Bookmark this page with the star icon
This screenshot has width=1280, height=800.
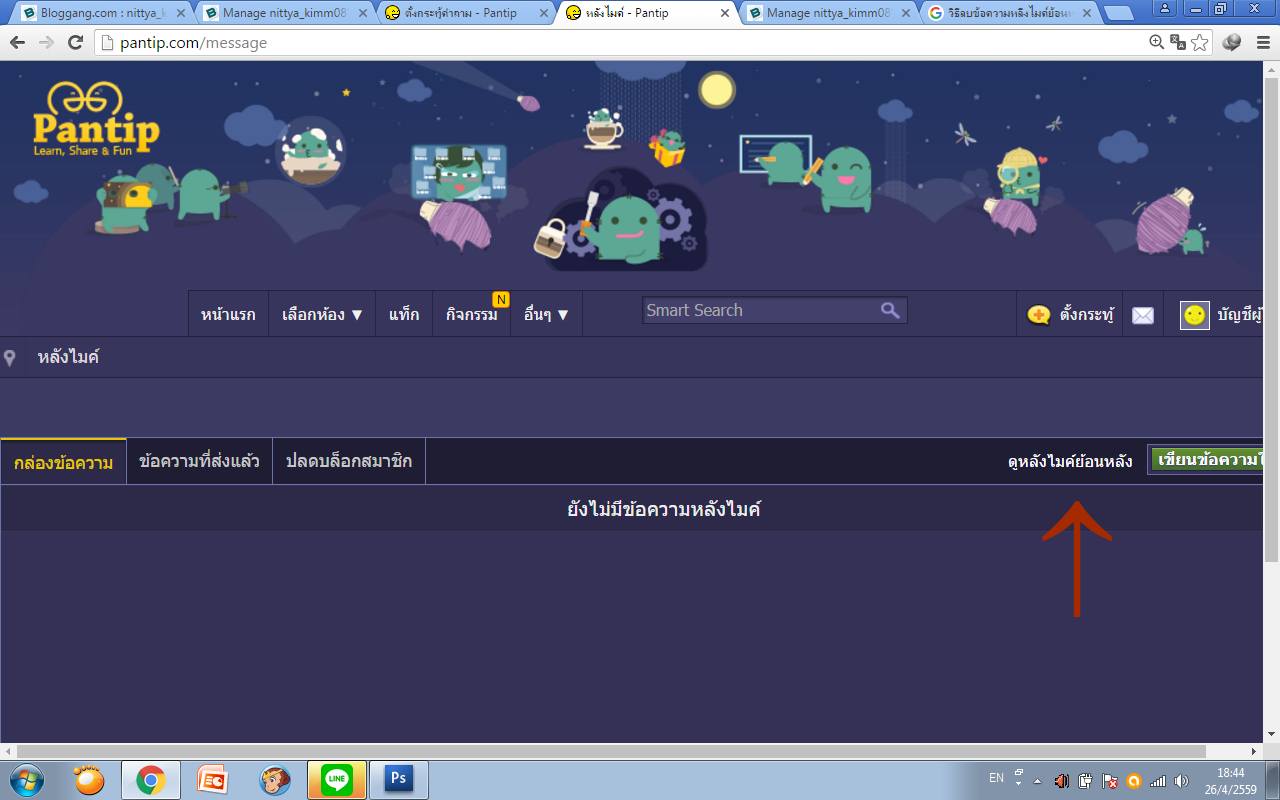tap(1200, 42)
